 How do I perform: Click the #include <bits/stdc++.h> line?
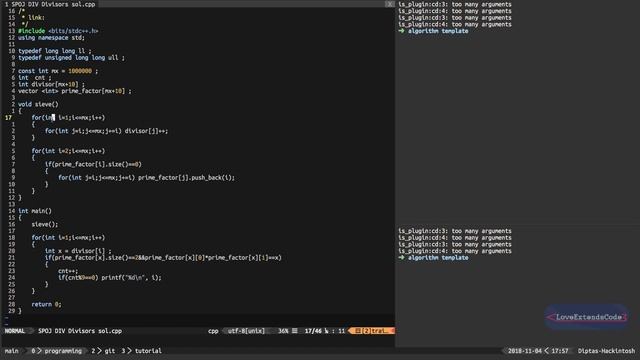(58, 31)
